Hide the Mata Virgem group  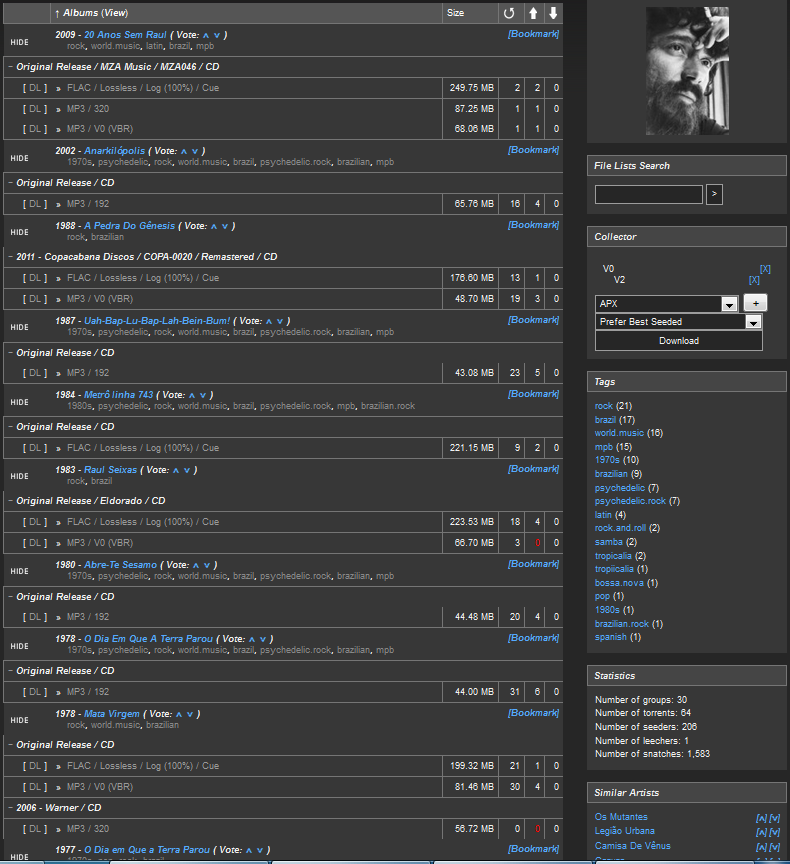pyautogui.click(x=19, y=720)
